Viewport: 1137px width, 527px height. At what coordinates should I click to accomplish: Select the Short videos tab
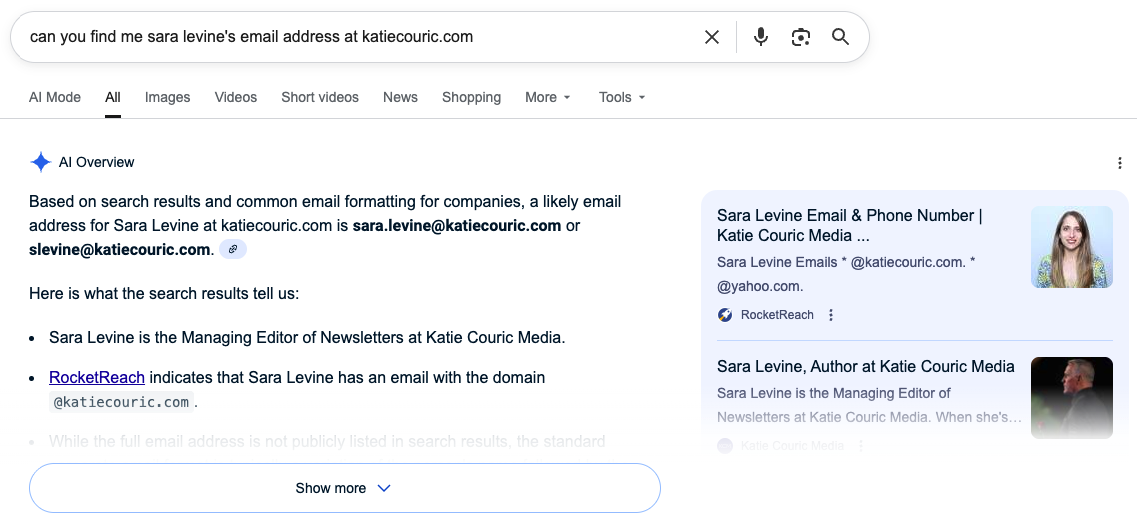coord(320,97)
